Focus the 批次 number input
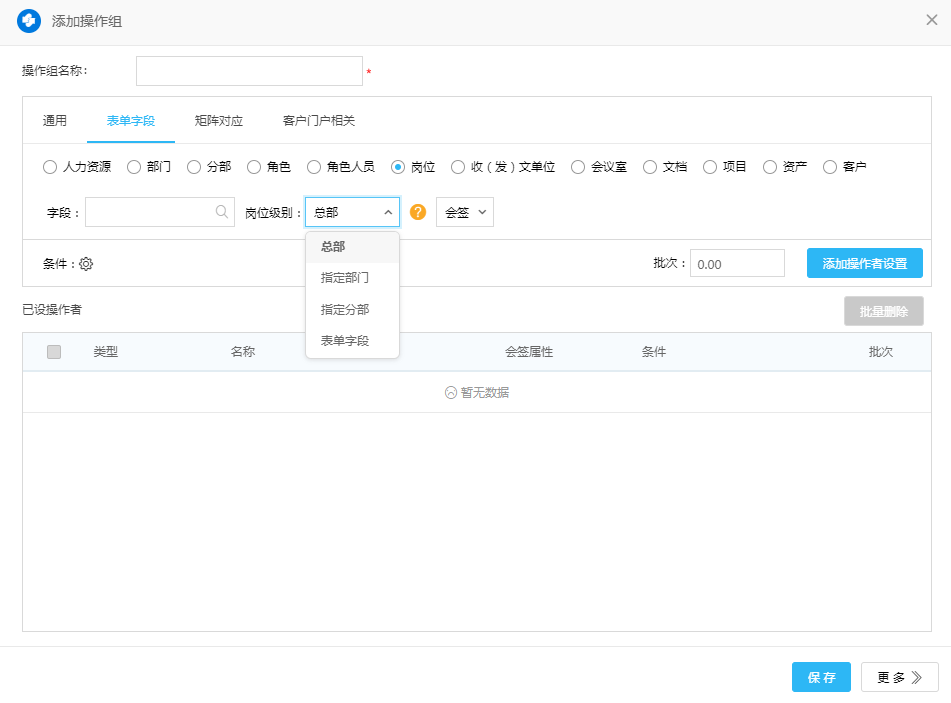951x703 pixels. 737,264
